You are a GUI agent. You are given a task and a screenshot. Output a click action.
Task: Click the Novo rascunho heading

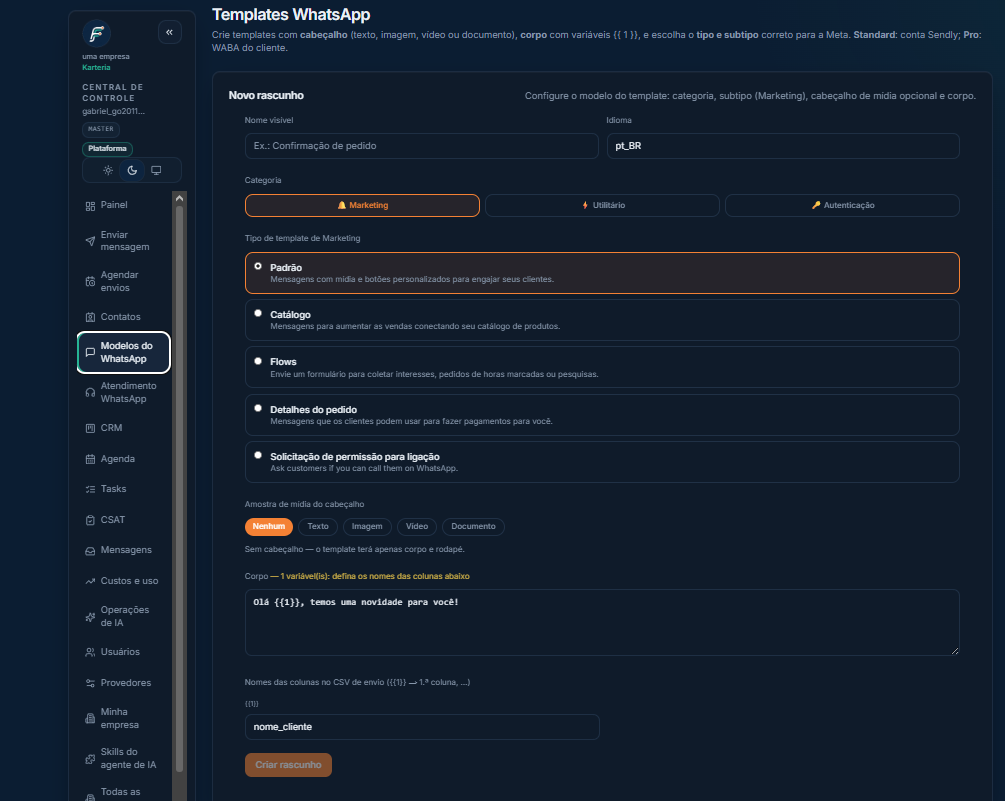point(266,95)
